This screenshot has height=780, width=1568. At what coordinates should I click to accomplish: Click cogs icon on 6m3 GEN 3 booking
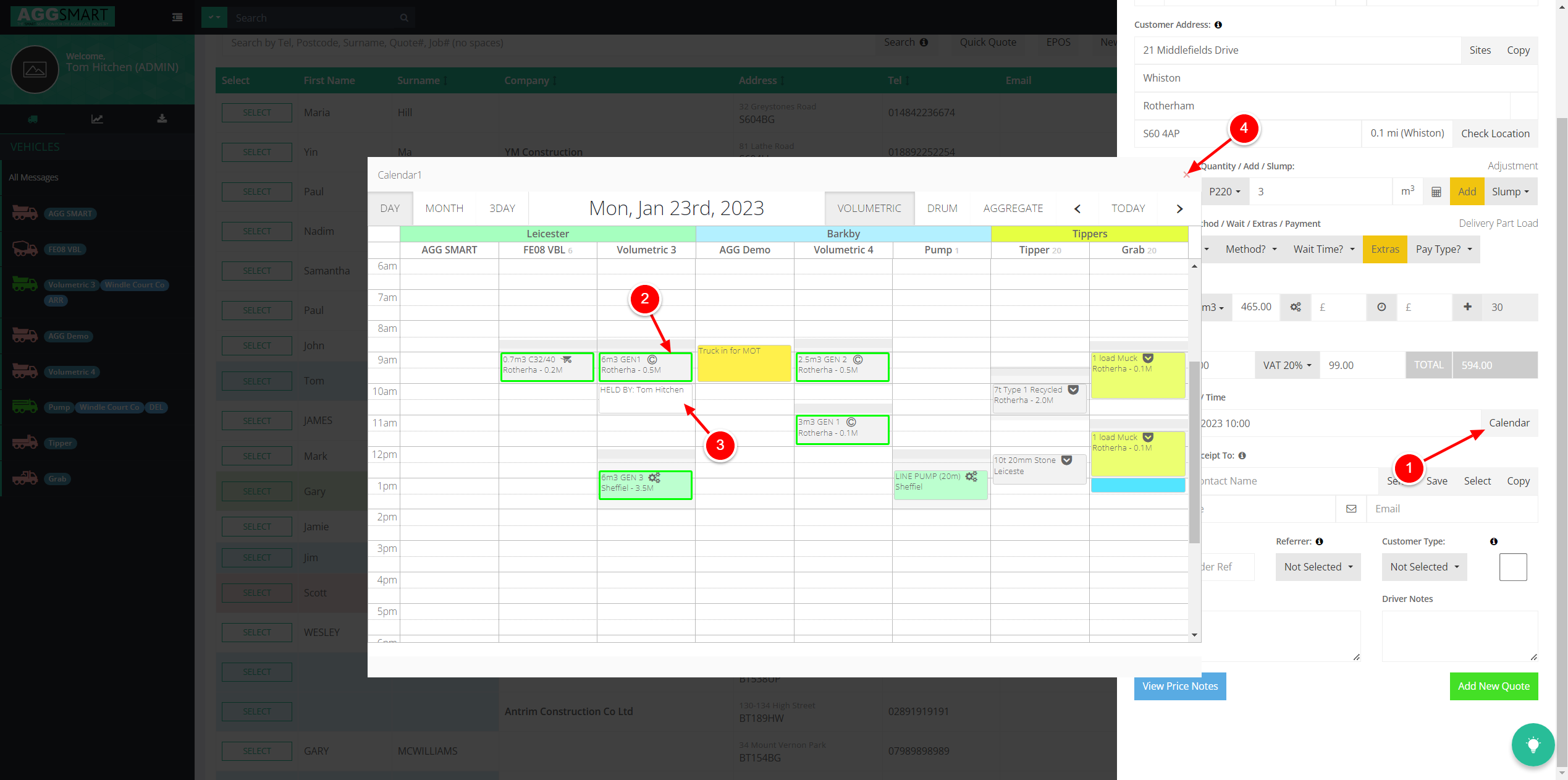pyautogui.click(x=654, y=477)
